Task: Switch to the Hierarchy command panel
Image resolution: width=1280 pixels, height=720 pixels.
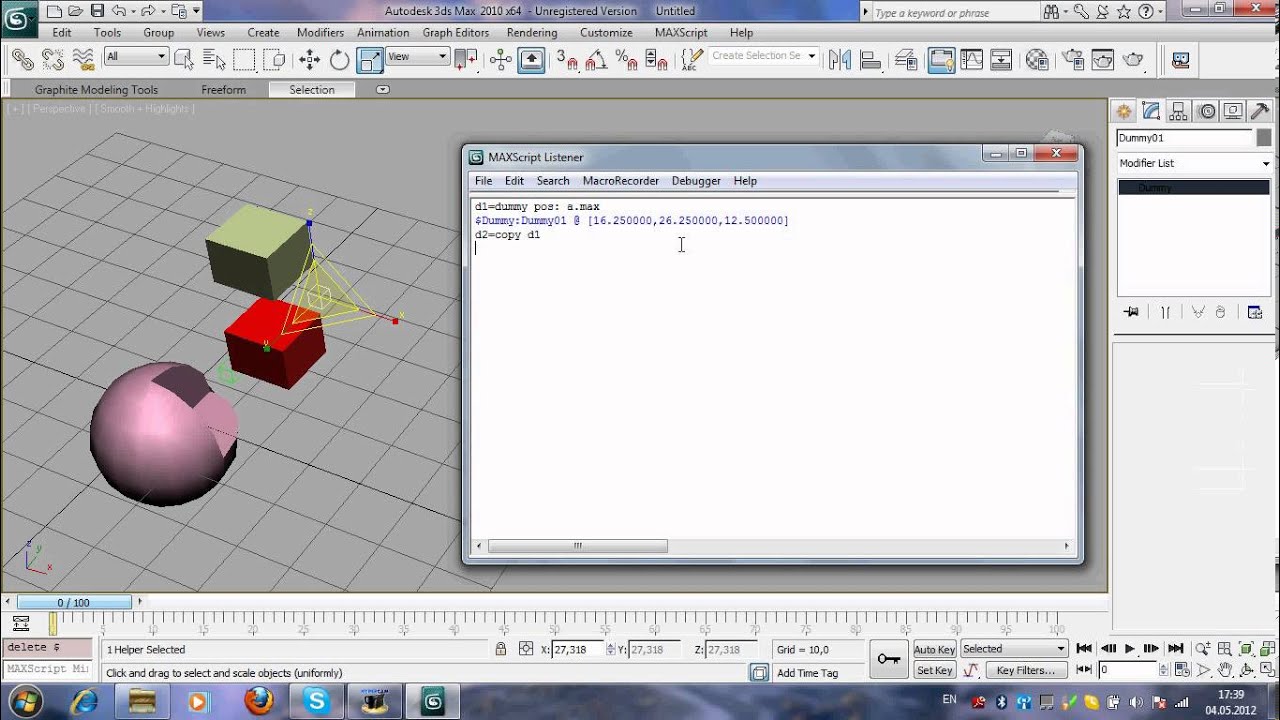Action: pyautogui.click(x=1179, y=111)
